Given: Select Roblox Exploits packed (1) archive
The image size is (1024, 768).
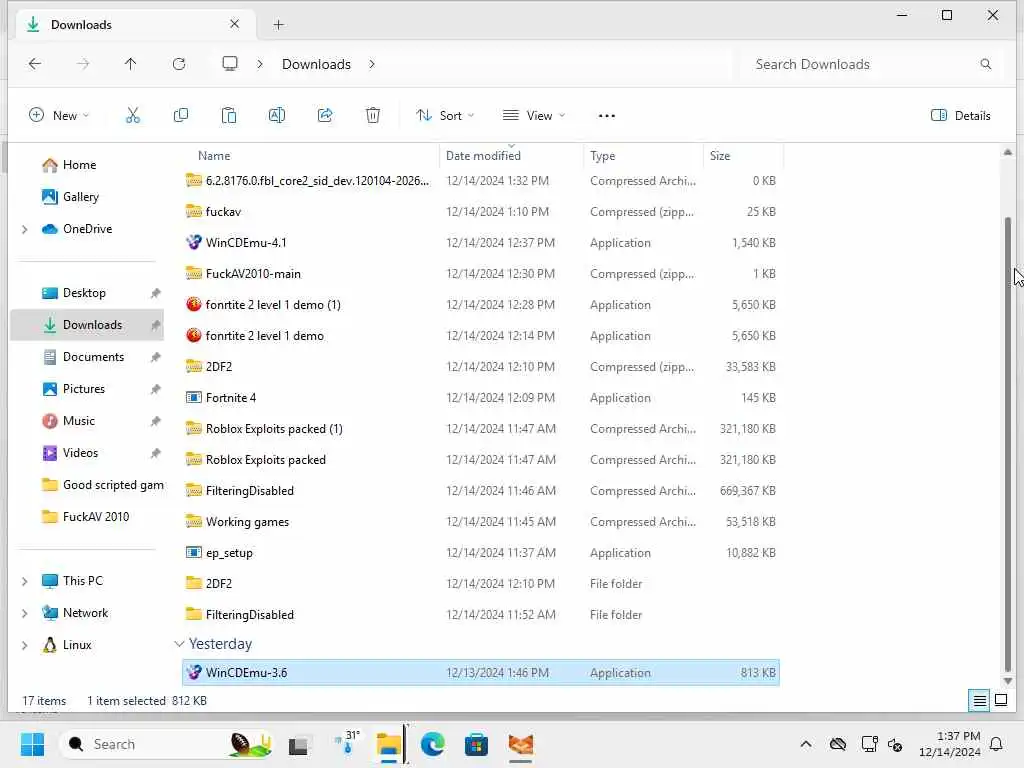Looking at the screenshot, I should 481,429.
